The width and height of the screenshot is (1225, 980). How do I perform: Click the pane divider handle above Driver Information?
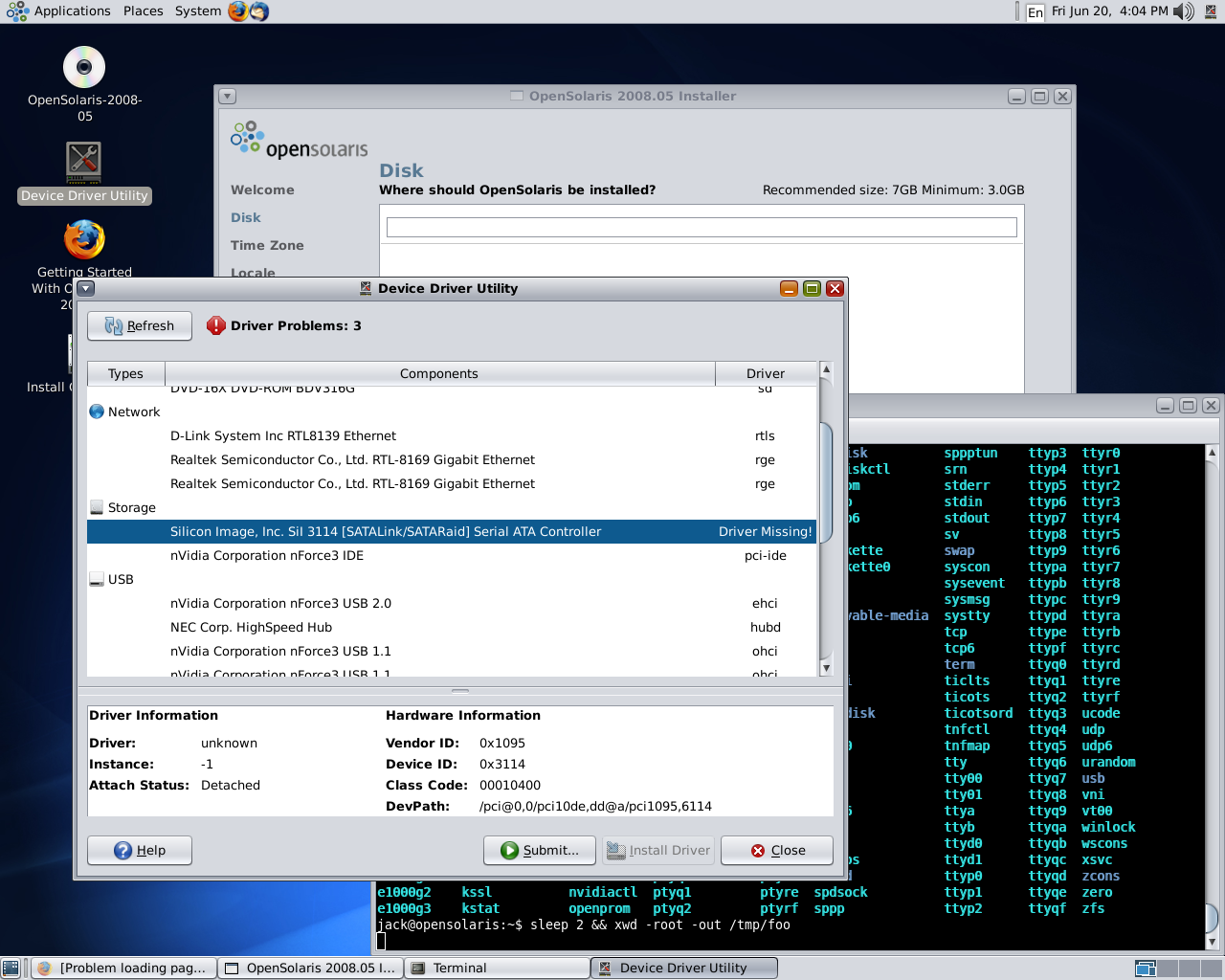(x=460, y=691)
